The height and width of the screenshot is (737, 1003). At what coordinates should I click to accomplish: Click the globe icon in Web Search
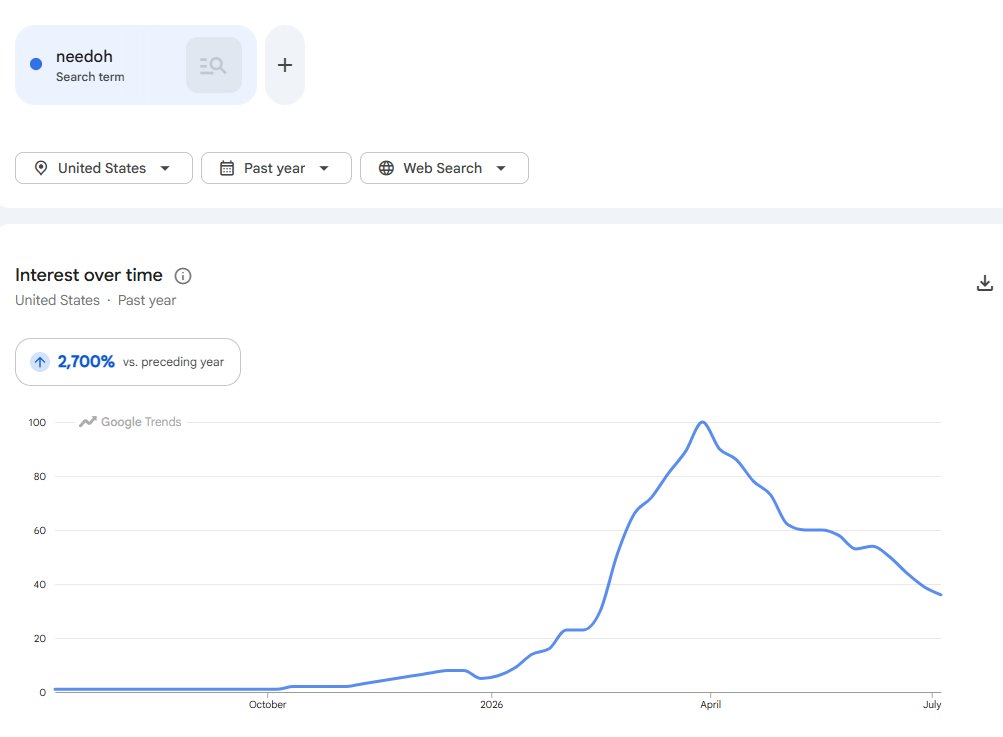[x=386, y=168]
